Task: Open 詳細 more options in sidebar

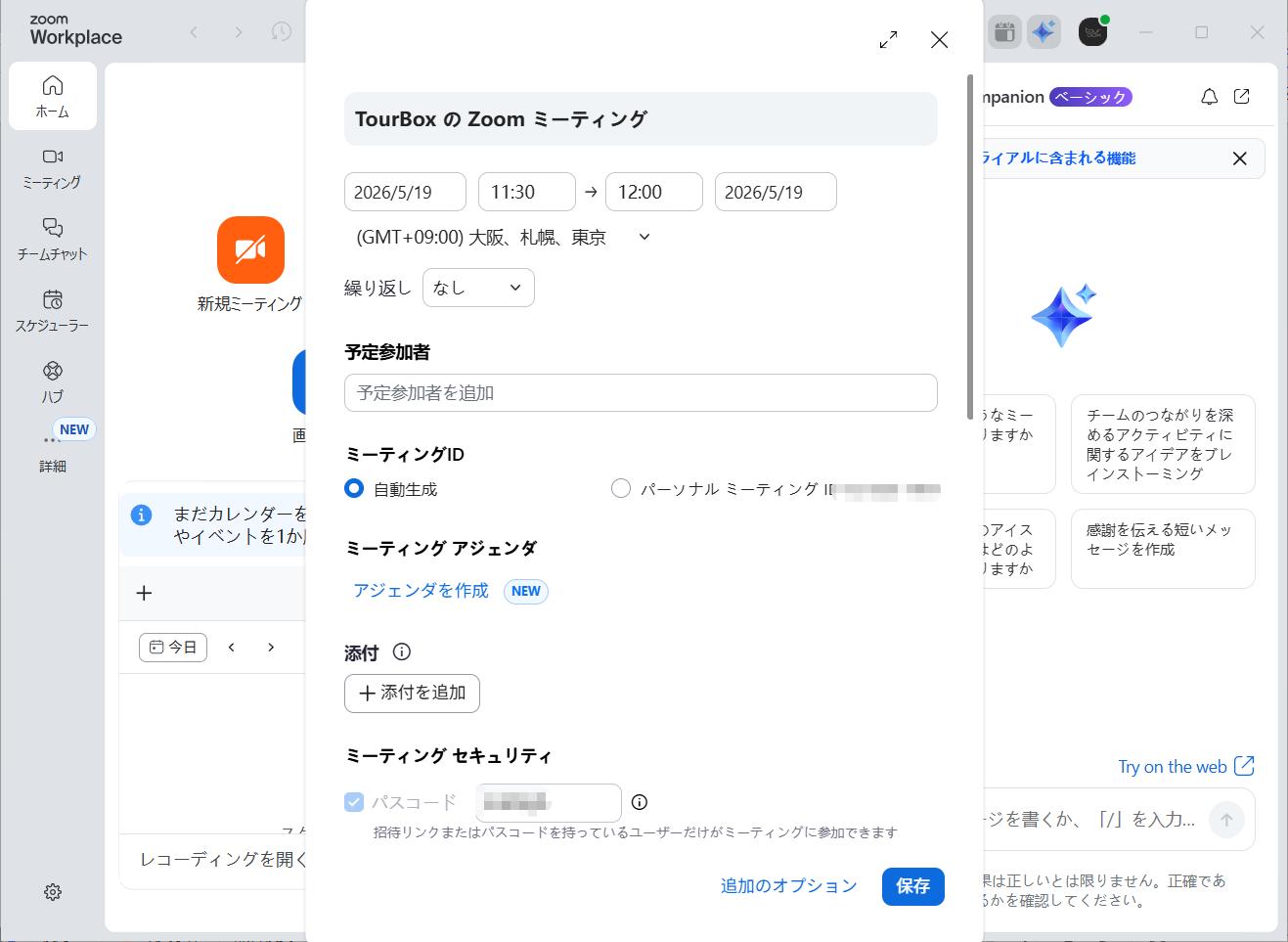Action: coord(53,452)
